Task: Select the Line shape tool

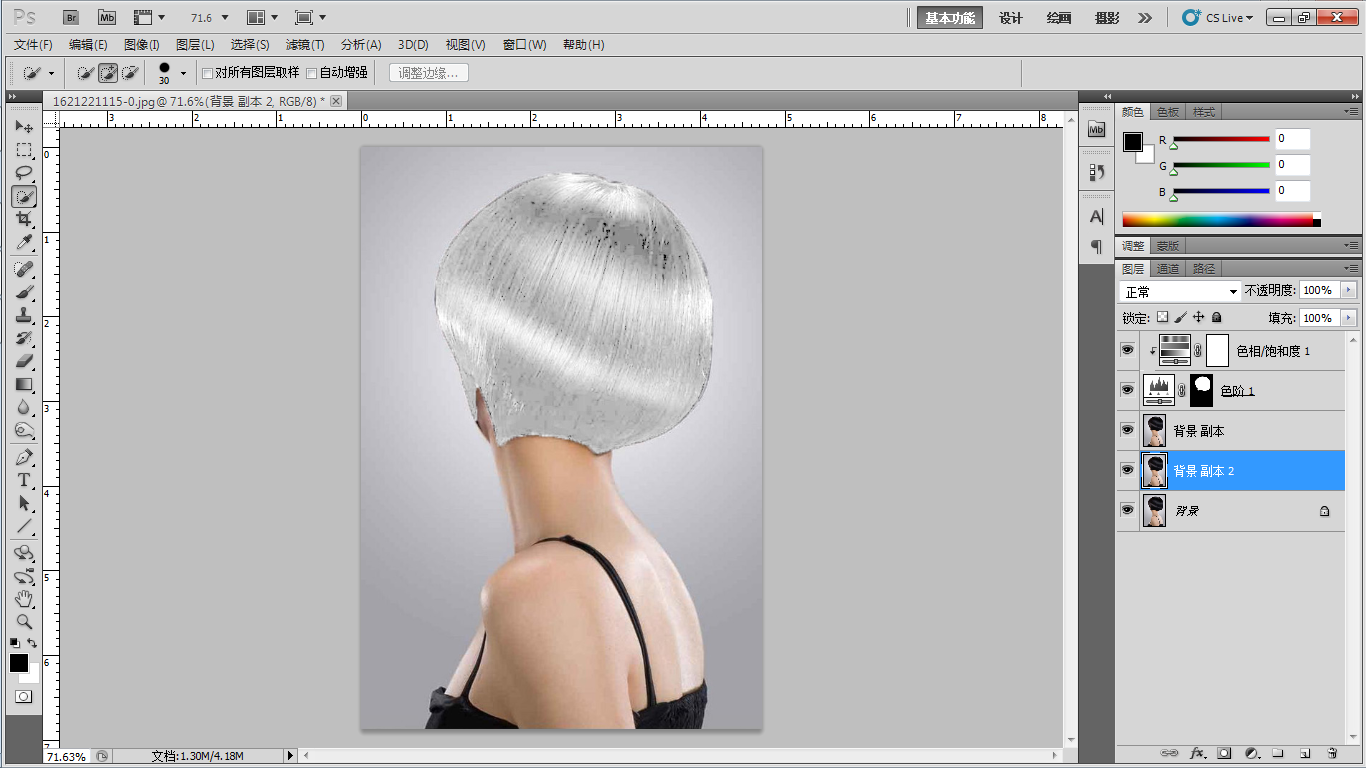Action: 24,526
